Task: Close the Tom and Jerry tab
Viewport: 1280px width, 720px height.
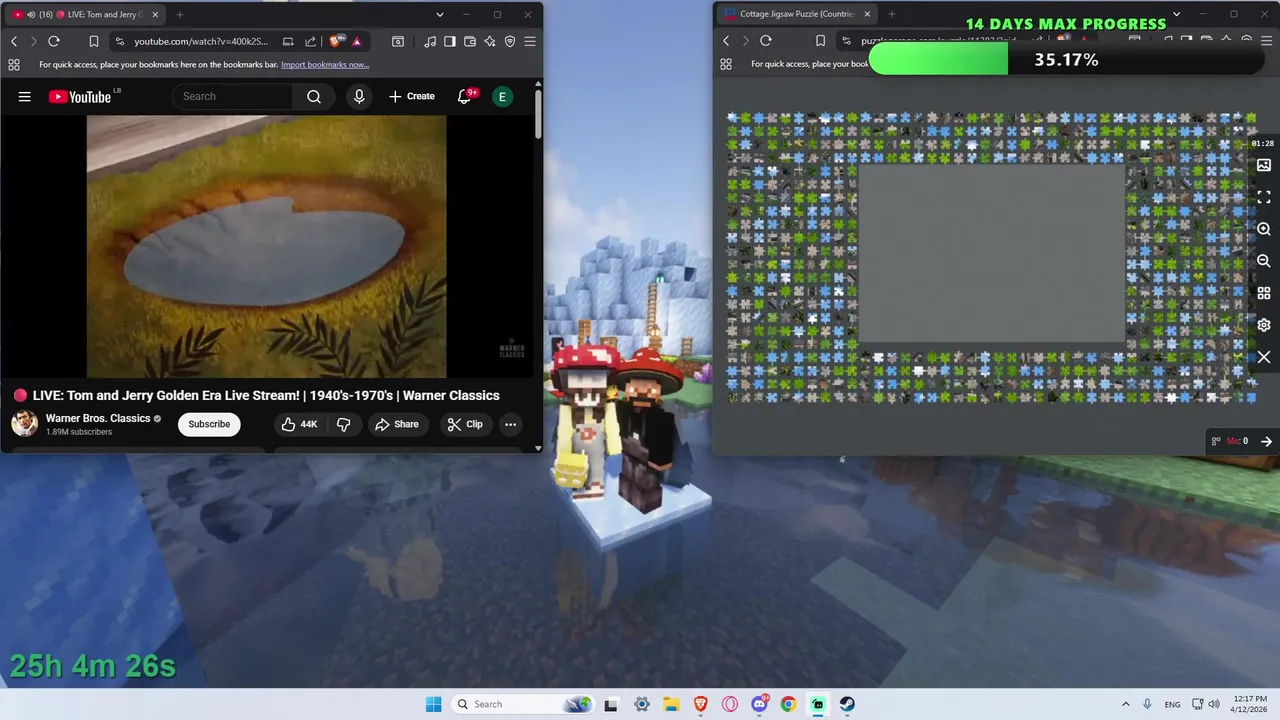Action: (x=156, y=14)
